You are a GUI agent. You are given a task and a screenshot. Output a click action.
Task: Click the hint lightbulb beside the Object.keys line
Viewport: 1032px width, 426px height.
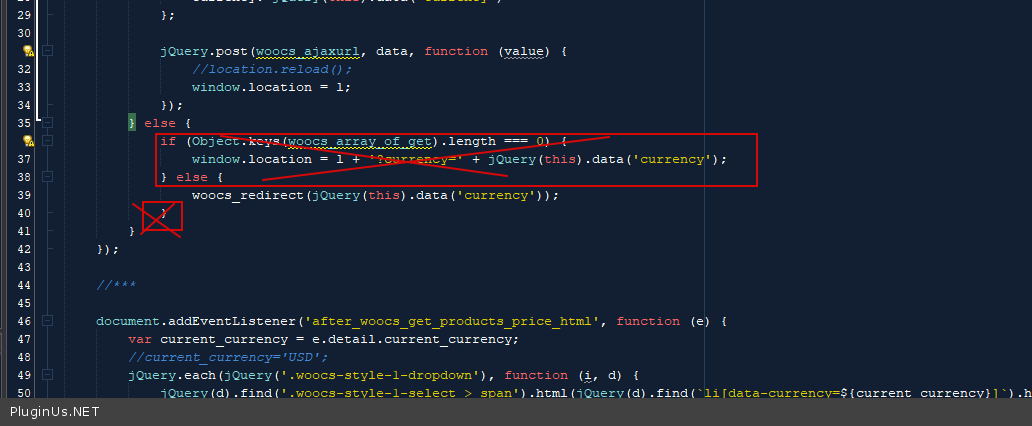28,141
